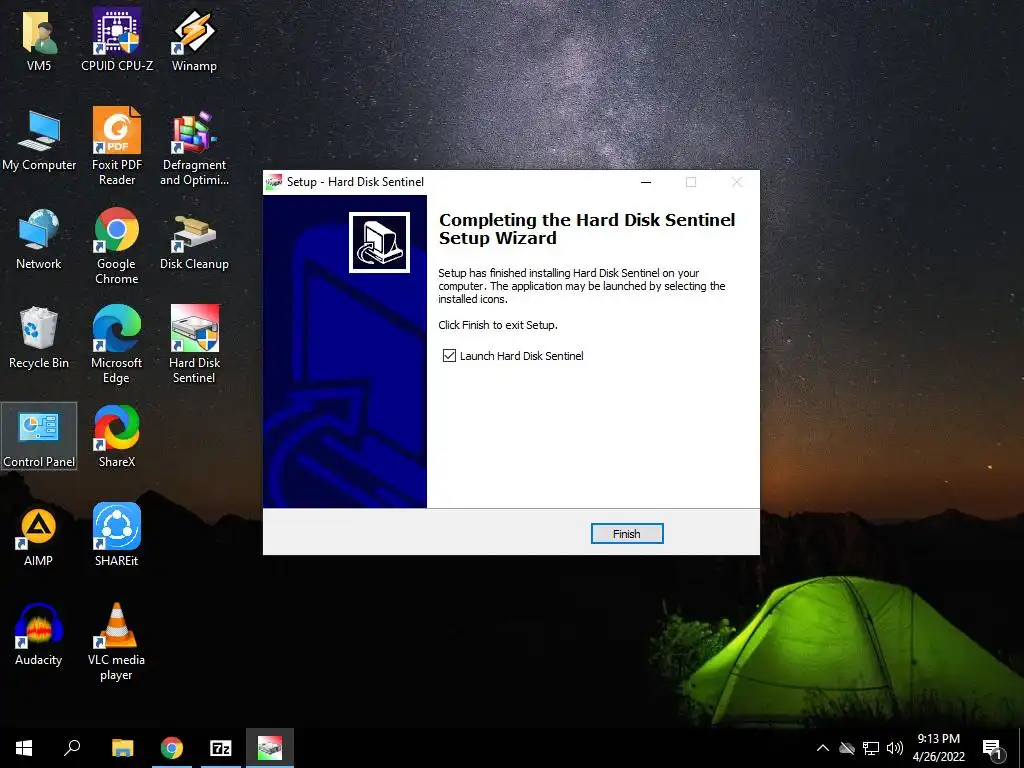Open the Windows Start menu

point(24,748)
